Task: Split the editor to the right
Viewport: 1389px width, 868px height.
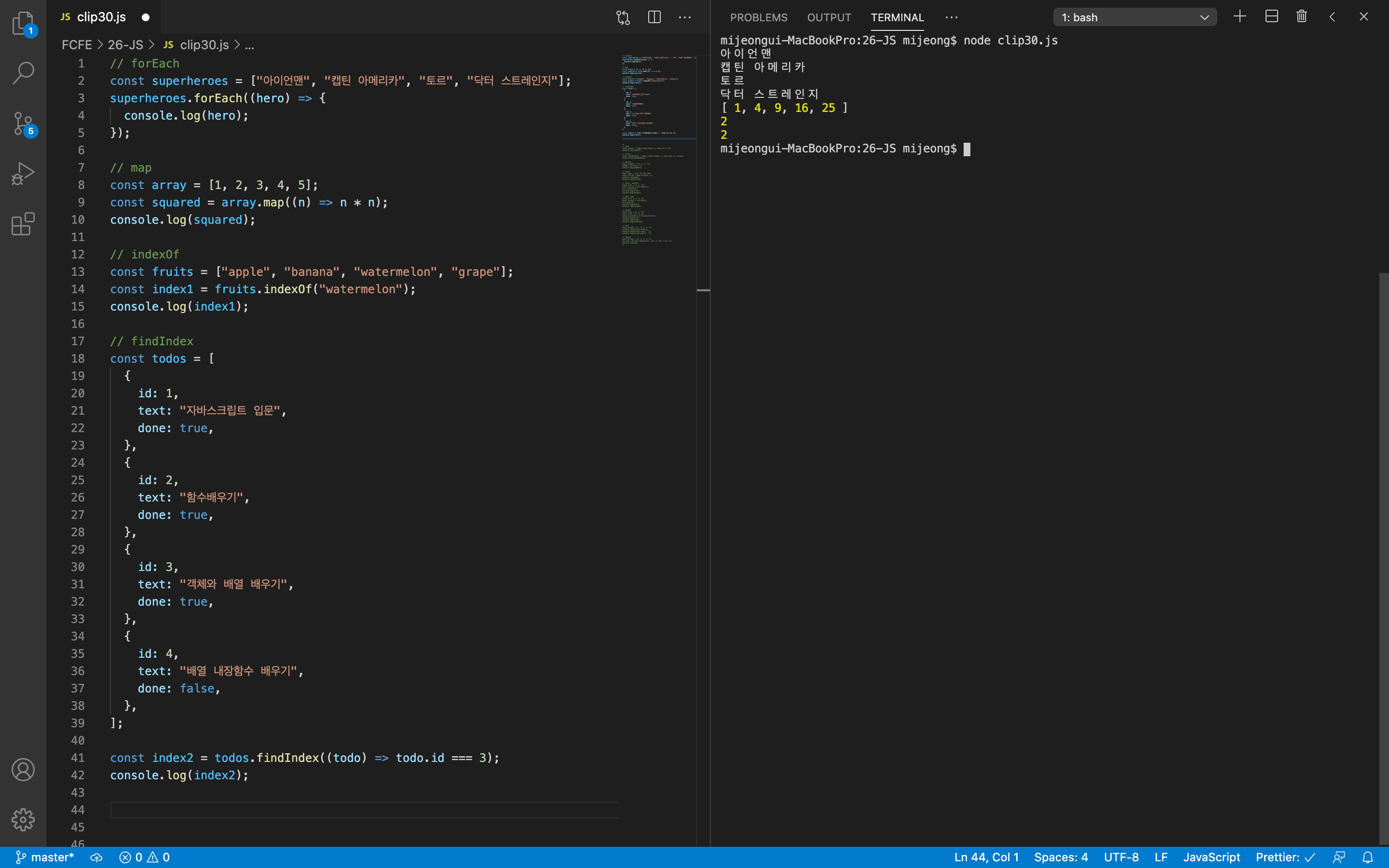Action: coord(654,17)
